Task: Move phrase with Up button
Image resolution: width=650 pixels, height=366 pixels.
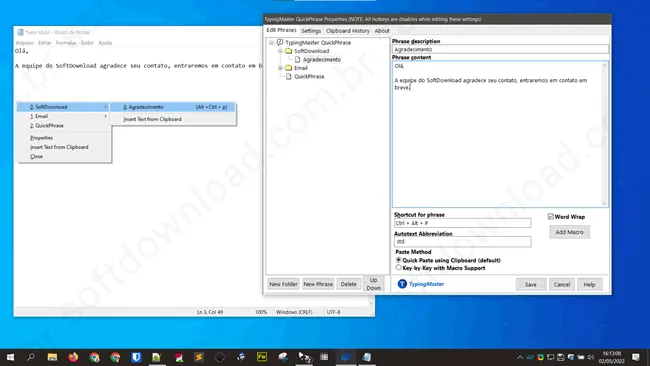Action: [x=374, y=280]
